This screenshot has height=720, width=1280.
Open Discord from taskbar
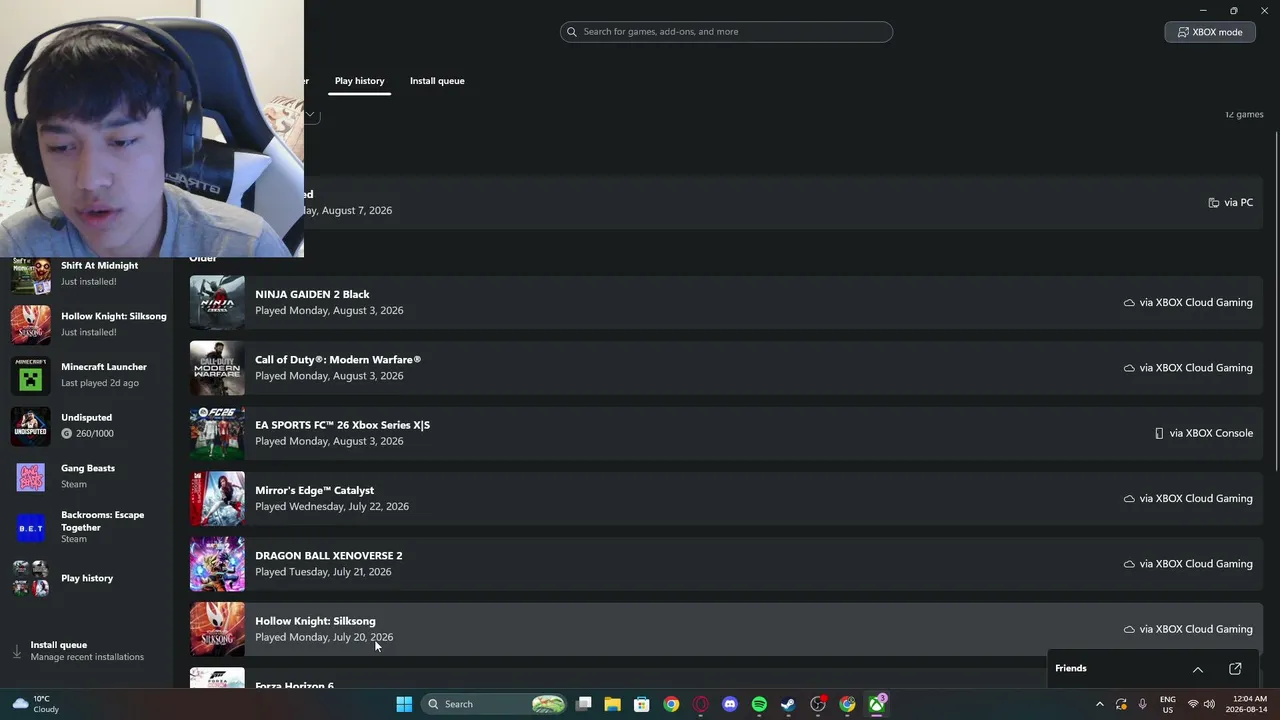730,704
